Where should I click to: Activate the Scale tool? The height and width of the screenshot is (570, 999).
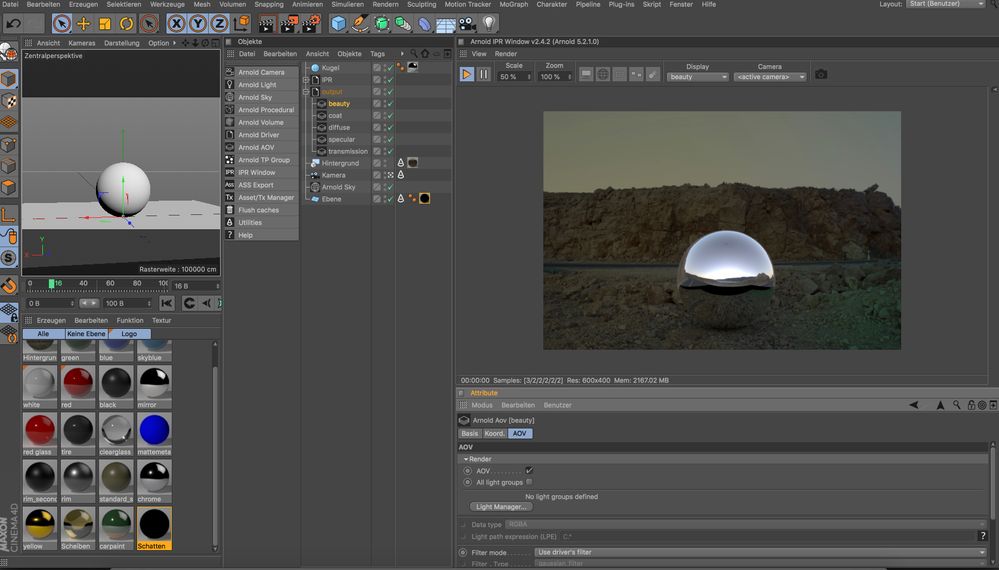(105, 24)
